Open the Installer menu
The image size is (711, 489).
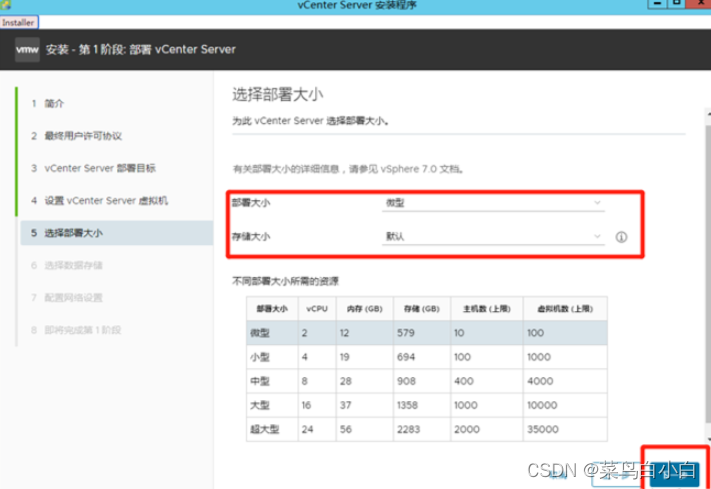pyautogui.click(x=19, y=22)
